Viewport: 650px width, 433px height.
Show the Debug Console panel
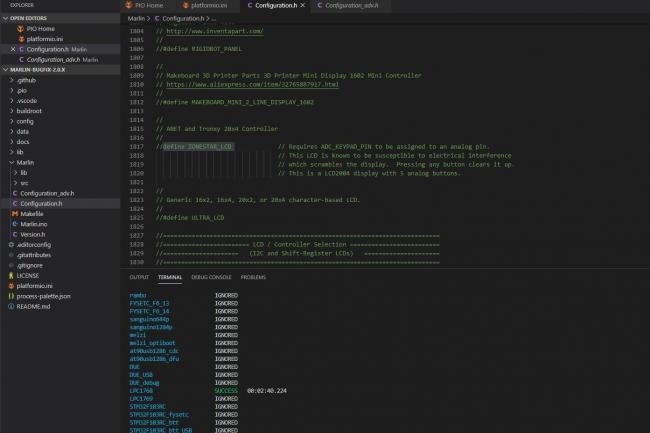(x=211, y=277)
